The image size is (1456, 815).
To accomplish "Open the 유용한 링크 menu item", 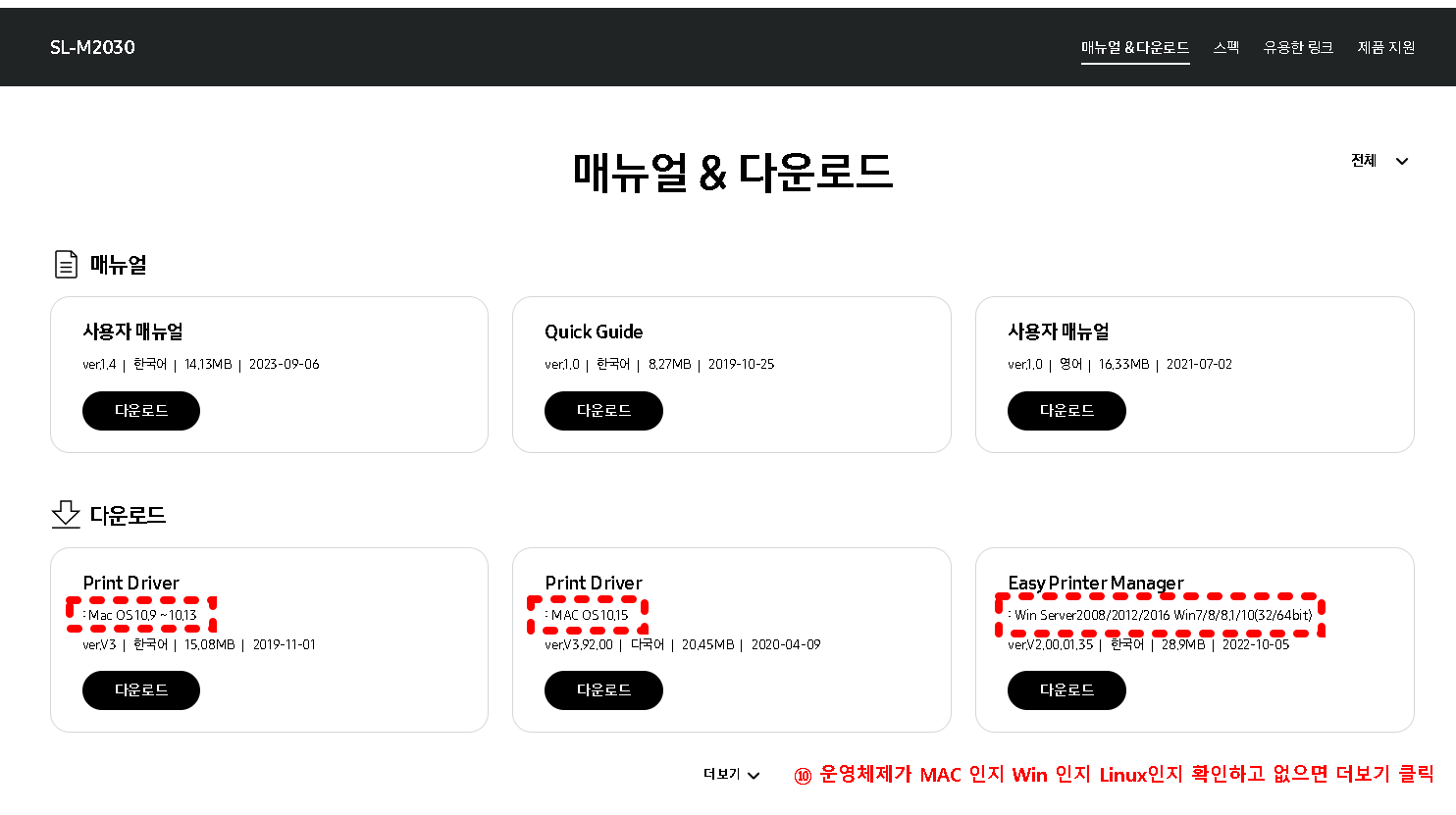I will tap(1297, 46).
